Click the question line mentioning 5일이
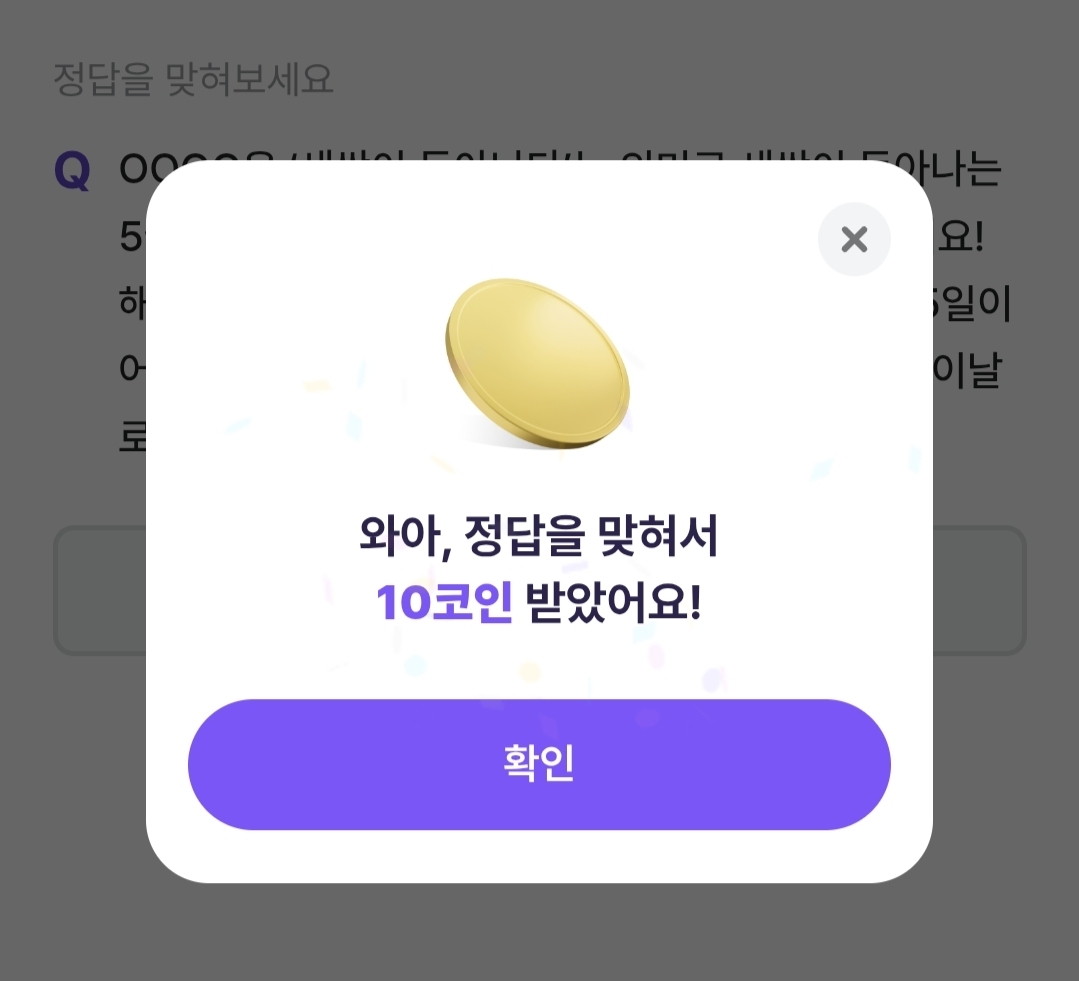Screen dimensions: 1079x981 click(985, 303)
